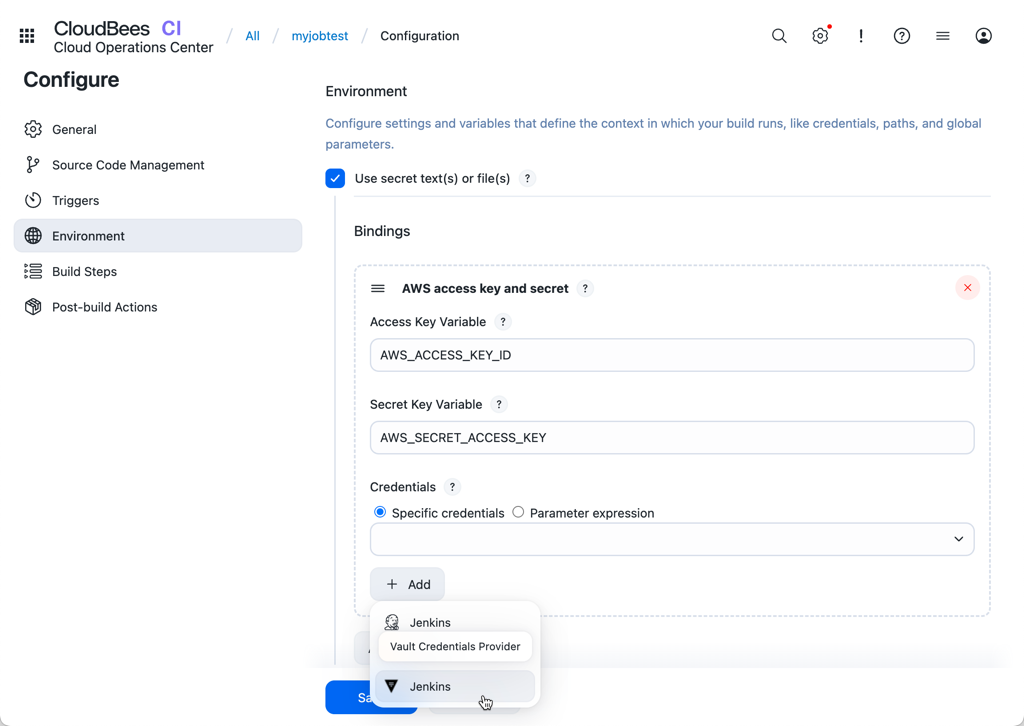Click the Build Steps list icon
1024x726 pixels.
pyautogui.click(x=33, y=271)
